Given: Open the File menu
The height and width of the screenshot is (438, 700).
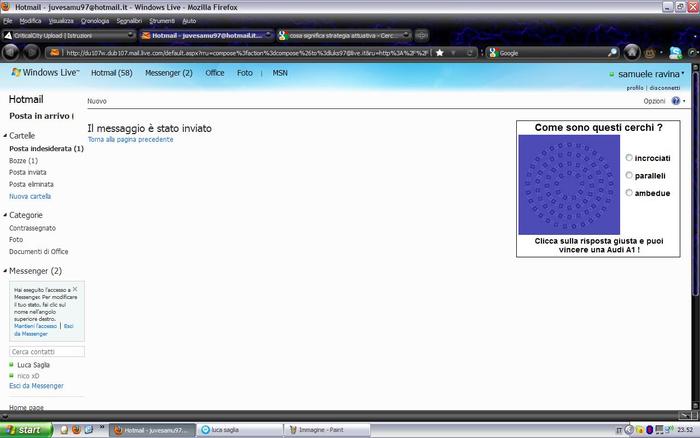Looking at the screenshot, I should point(8,21).
